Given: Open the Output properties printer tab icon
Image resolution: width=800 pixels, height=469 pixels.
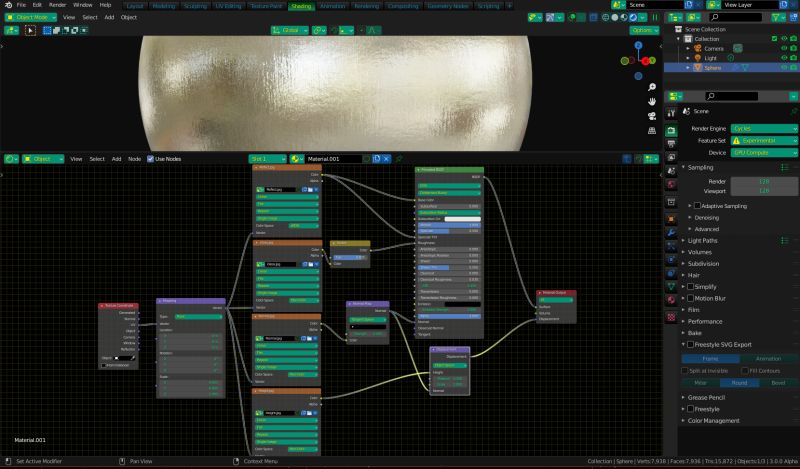Looking at the screenshot, I should 671,144.
